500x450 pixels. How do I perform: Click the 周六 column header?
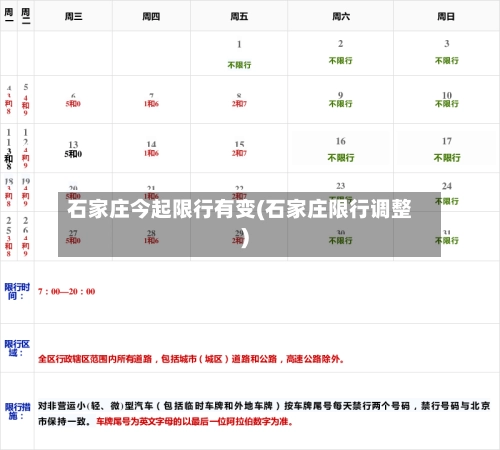(x=340, y=16)
